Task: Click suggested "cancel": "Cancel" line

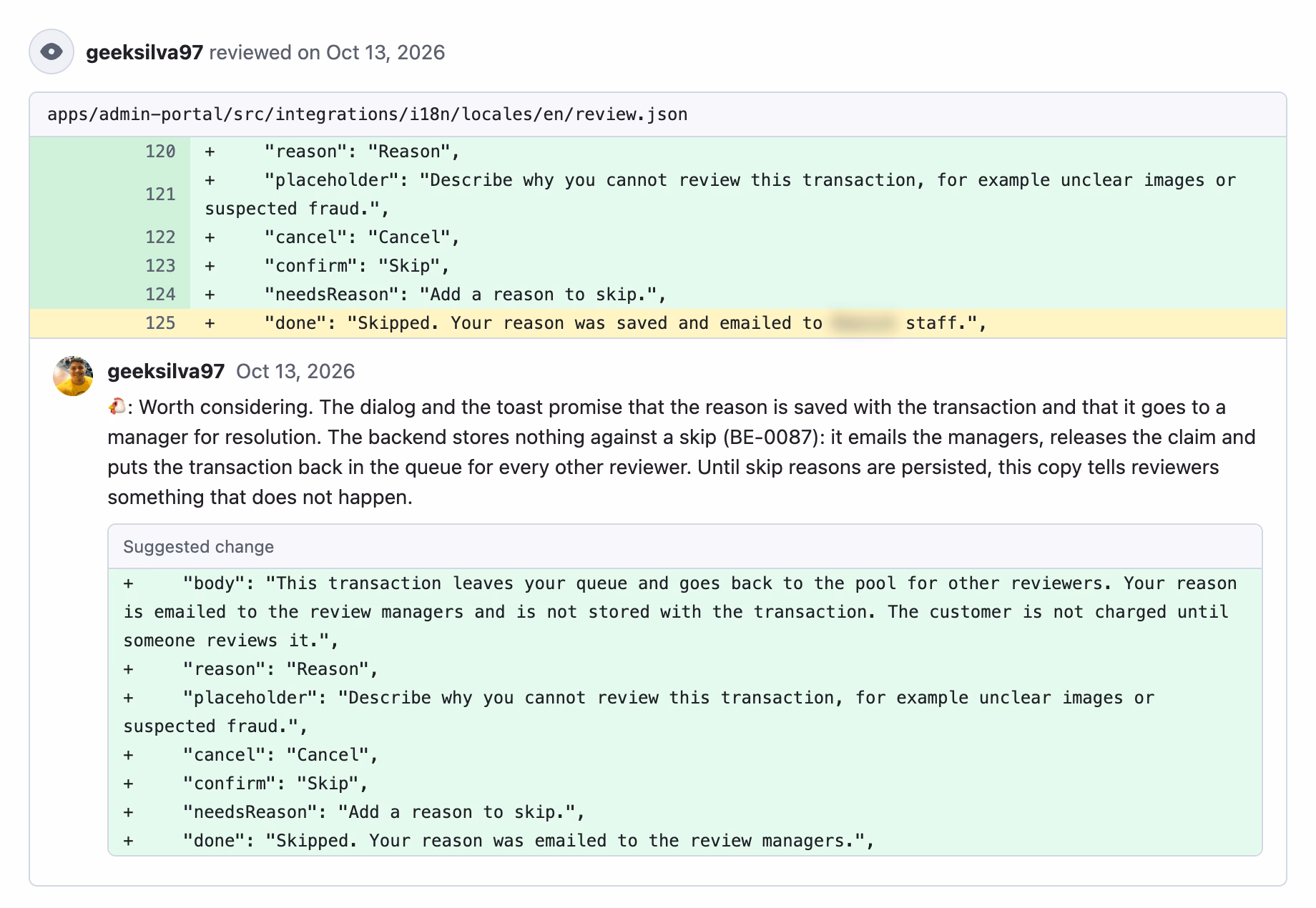Action: pos(685,755)
